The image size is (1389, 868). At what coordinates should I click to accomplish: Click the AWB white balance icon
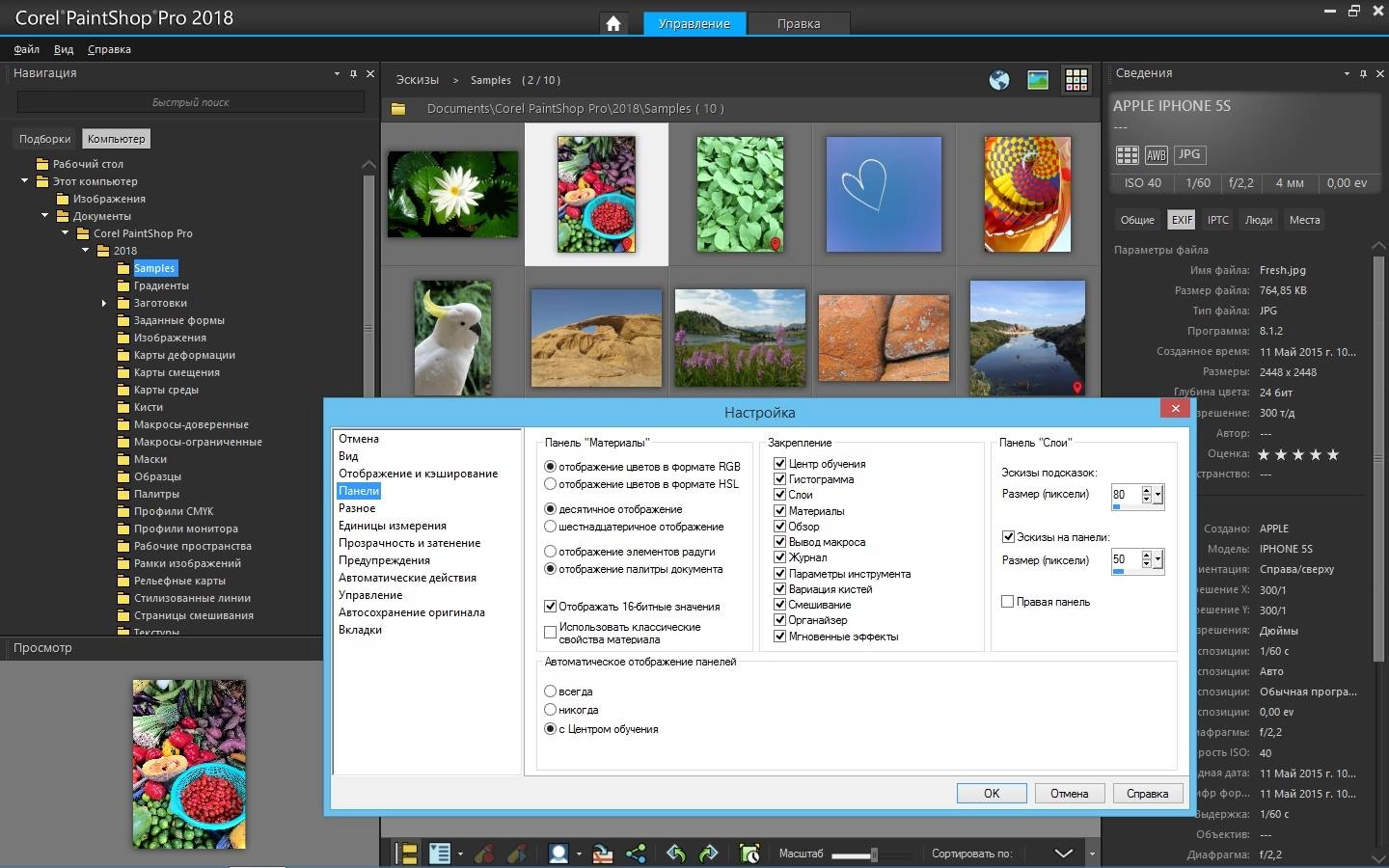pos(1157,154)
